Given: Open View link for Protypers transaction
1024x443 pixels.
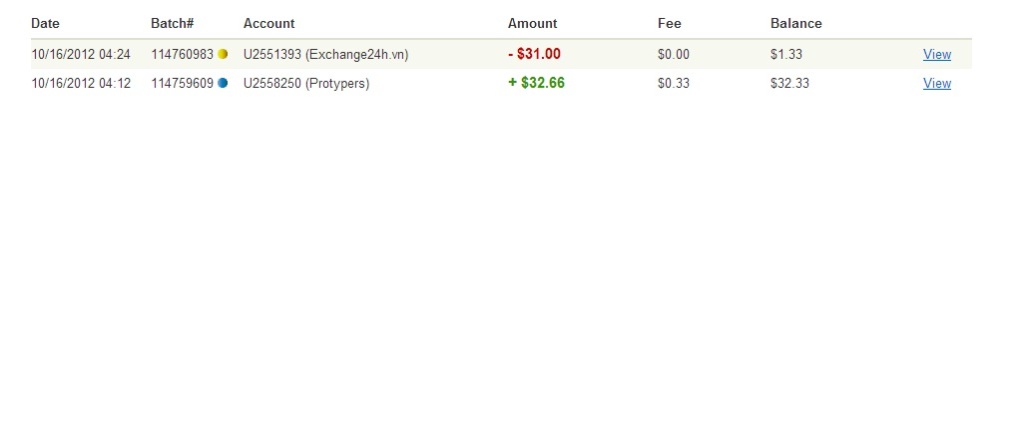Looking at the screenshot, I should [936, 83].
